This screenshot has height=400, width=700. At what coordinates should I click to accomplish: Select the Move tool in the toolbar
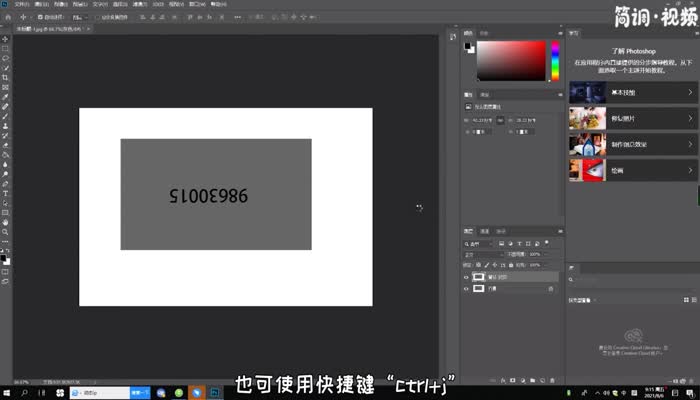click(x=5, y=39)
